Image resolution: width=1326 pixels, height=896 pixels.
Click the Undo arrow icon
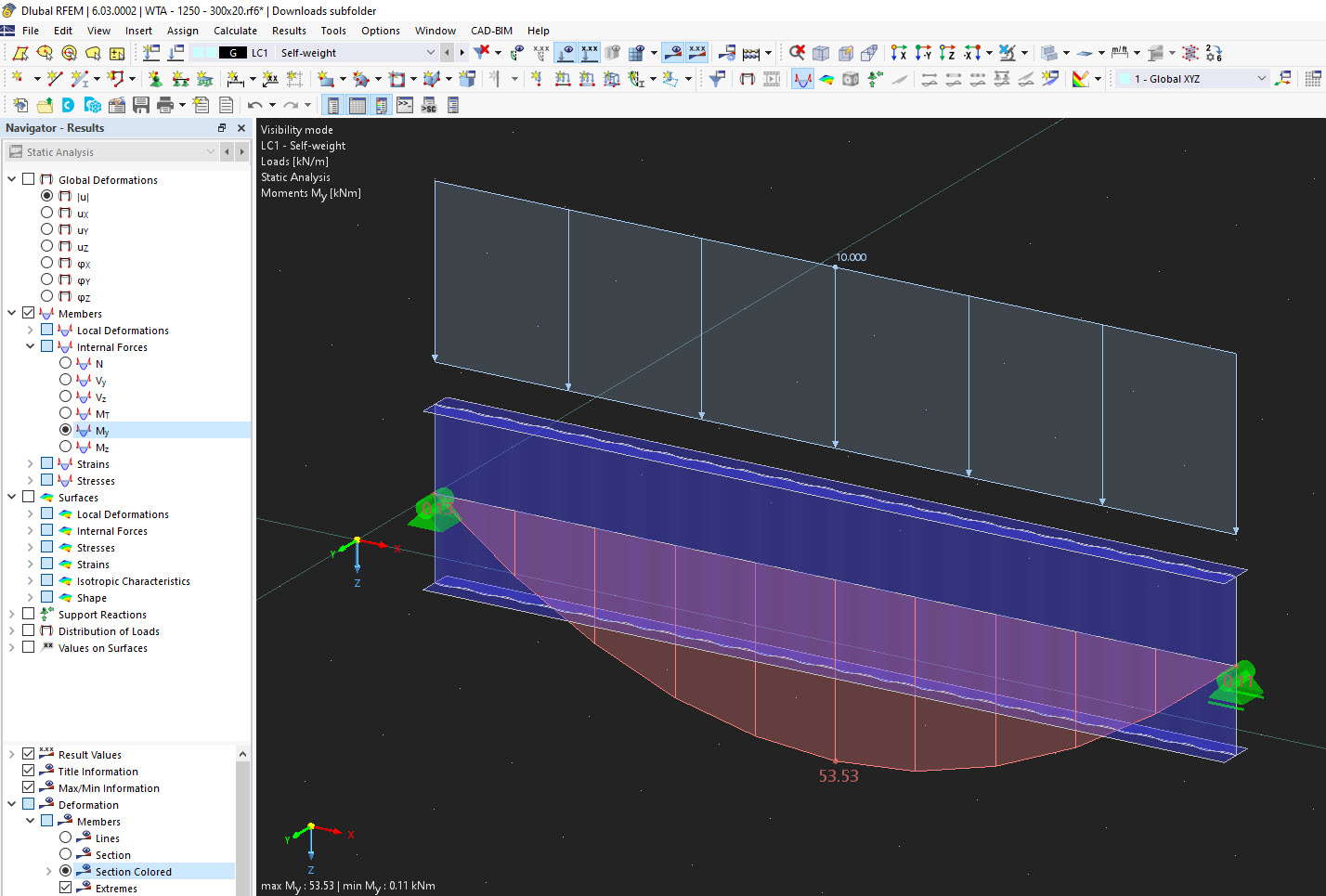coord(253,105)
